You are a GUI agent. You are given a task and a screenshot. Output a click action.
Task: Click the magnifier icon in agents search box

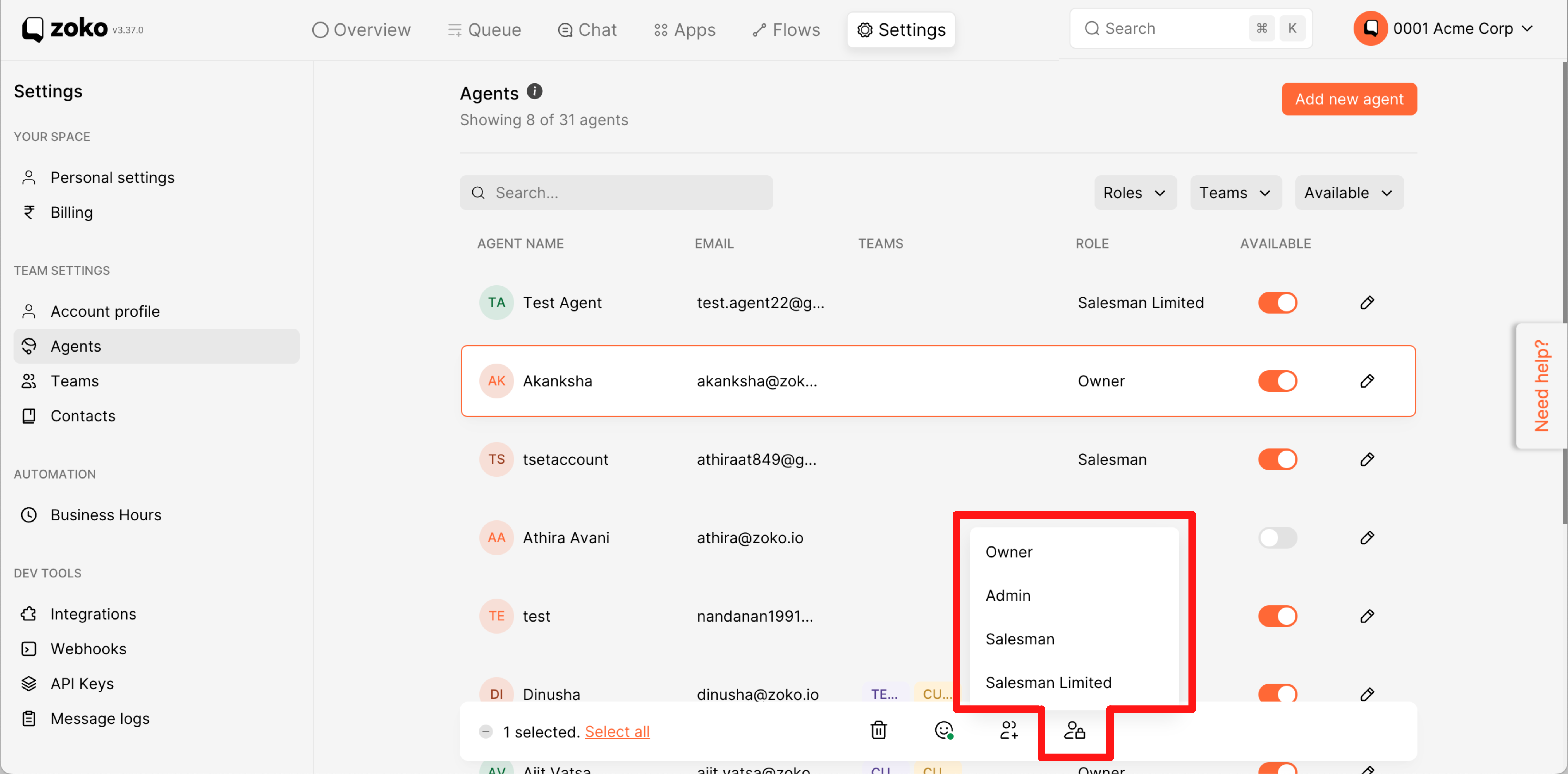(x=479, y=192)
